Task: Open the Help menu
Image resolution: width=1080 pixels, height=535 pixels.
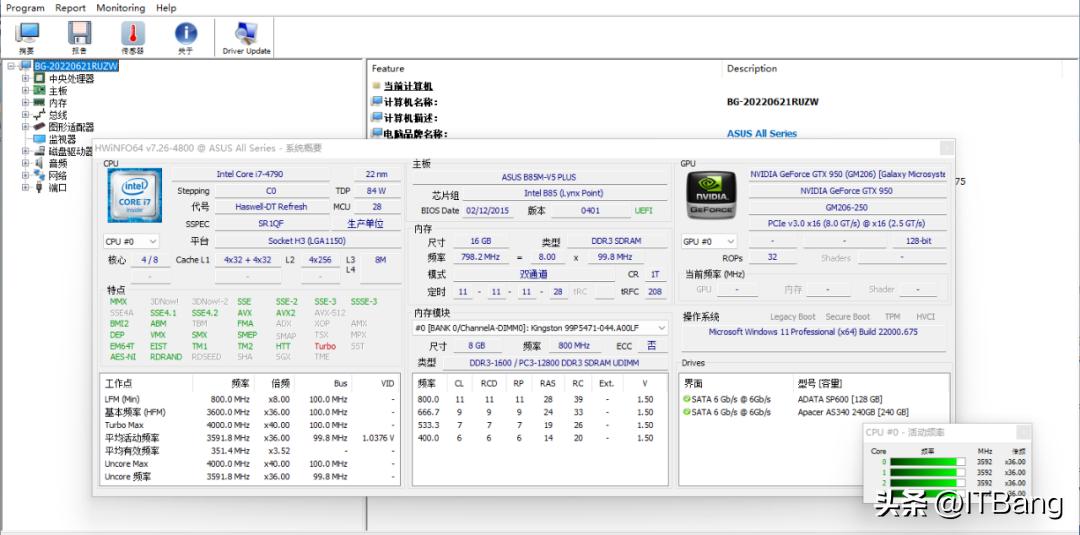Action: [x=166, y=8]
